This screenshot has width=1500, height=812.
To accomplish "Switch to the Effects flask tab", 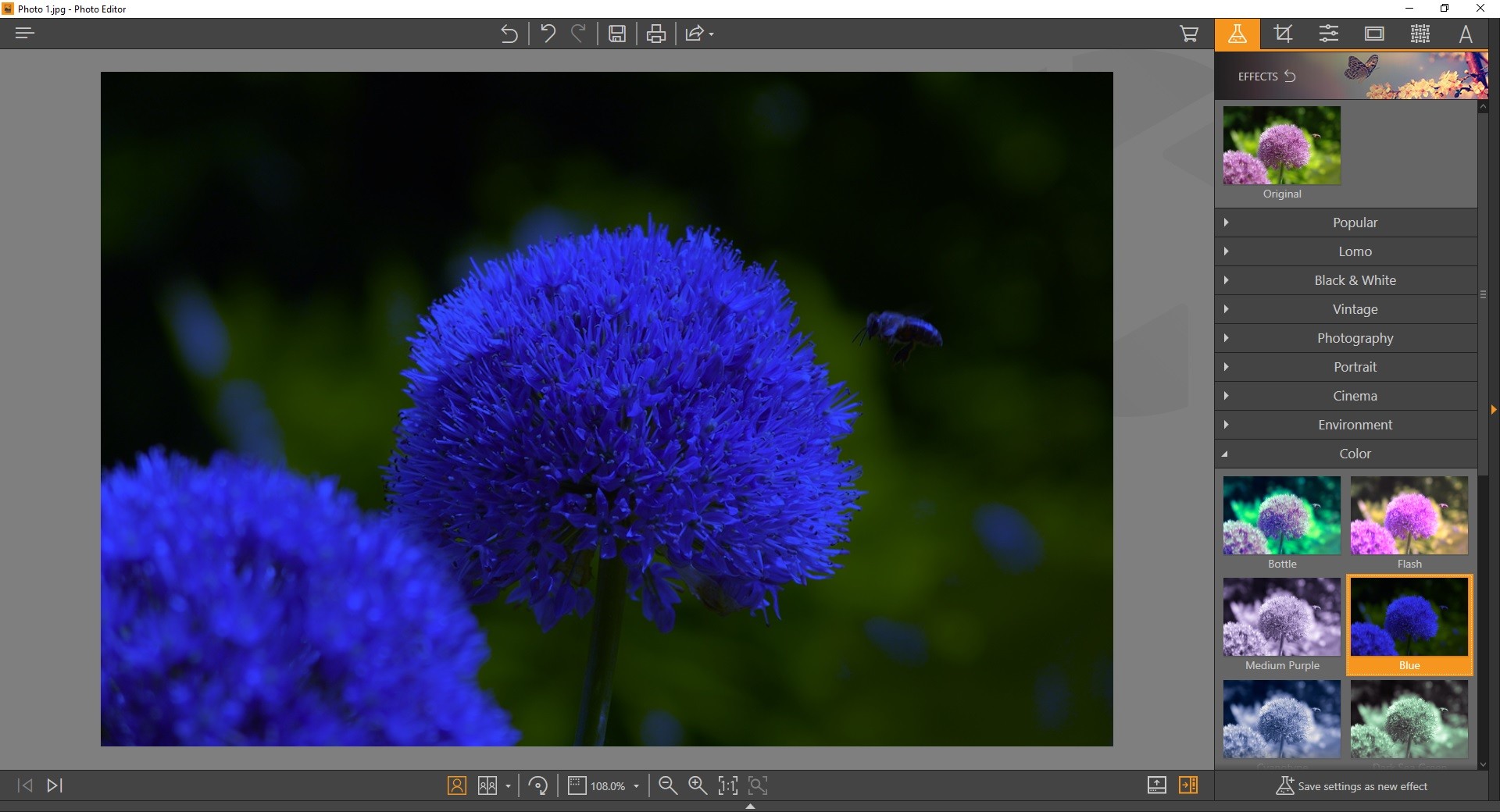I will click(x=1237, y=34).
